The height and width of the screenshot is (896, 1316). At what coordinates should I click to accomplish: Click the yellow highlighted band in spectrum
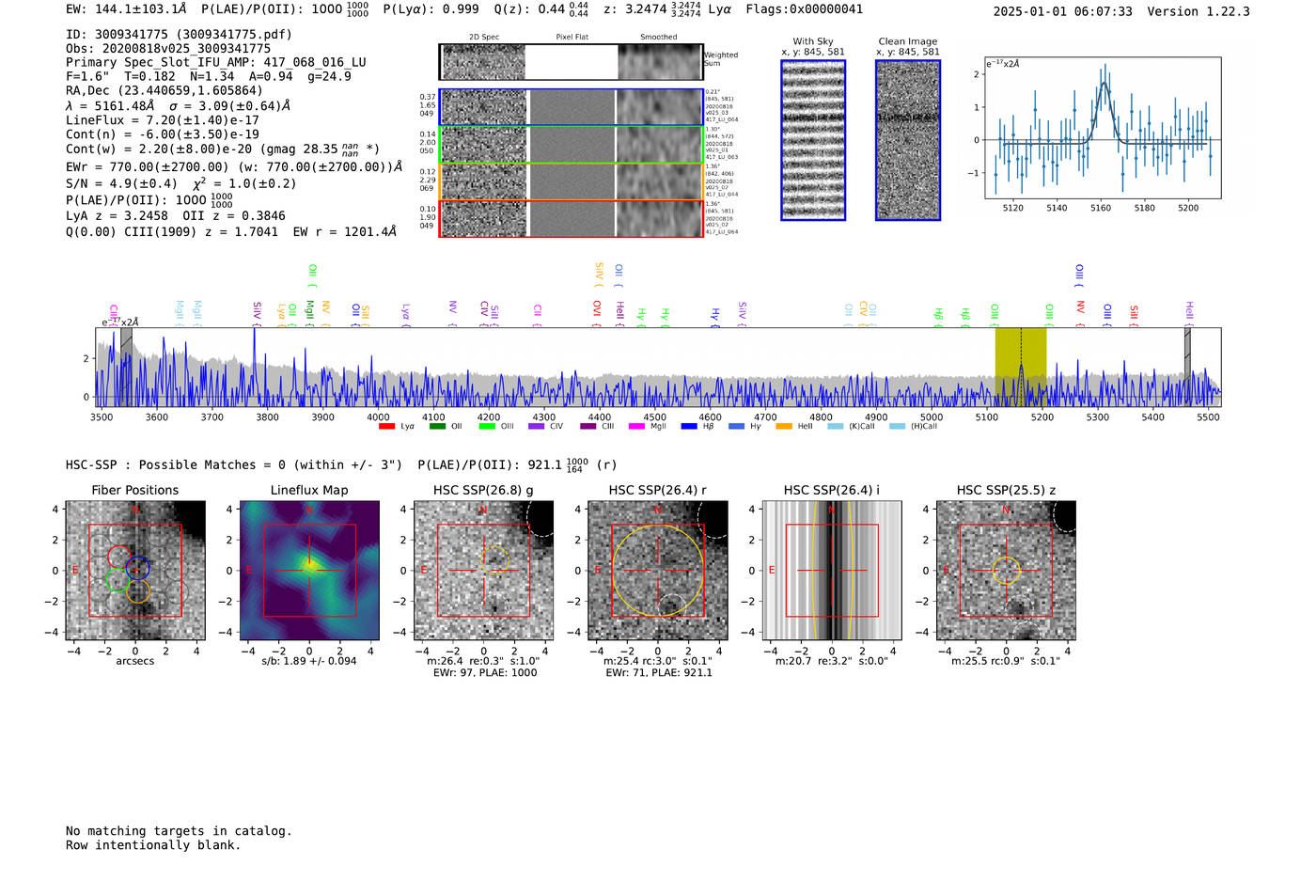point(1021,367)
